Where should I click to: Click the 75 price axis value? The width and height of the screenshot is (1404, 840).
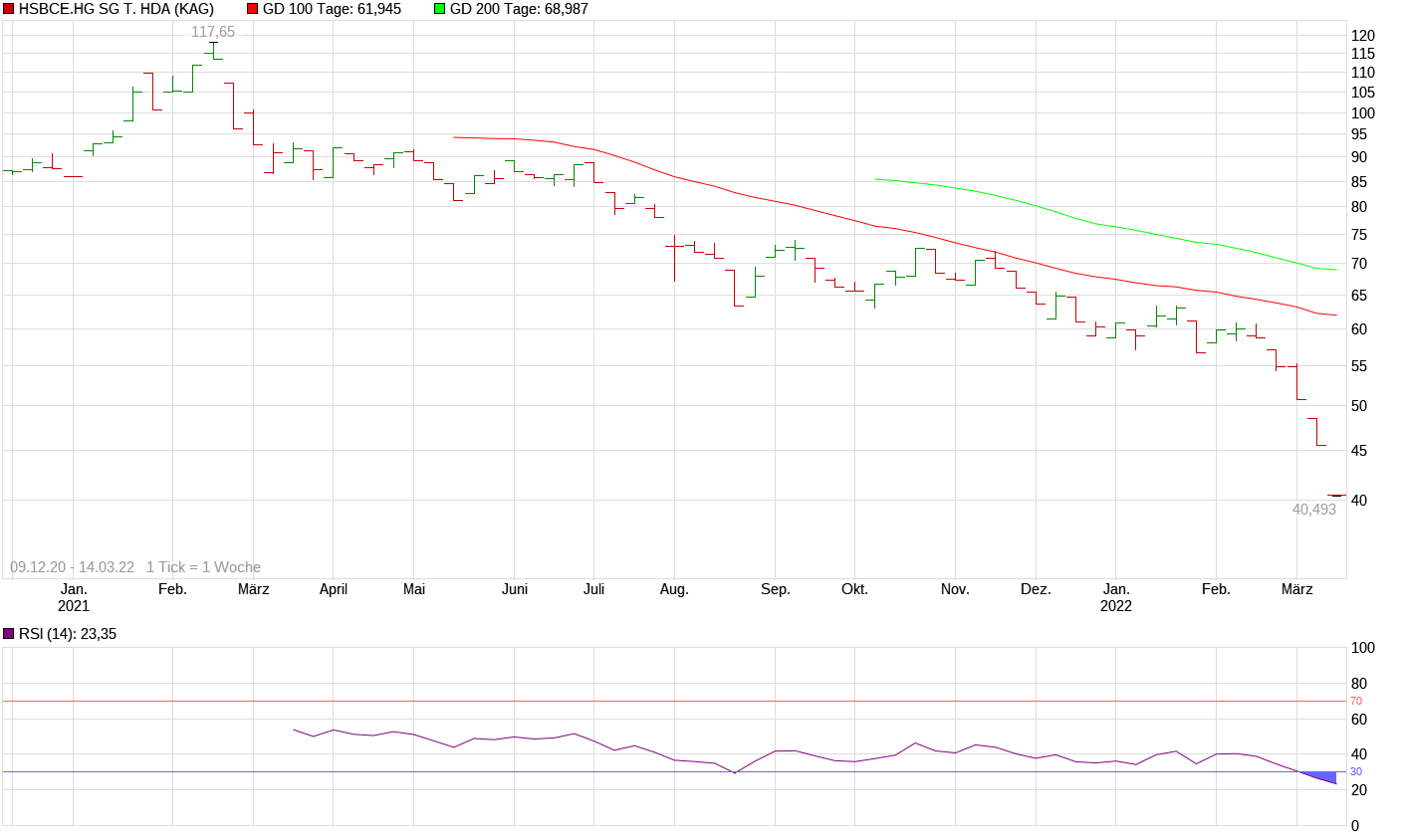(1359, 235)
